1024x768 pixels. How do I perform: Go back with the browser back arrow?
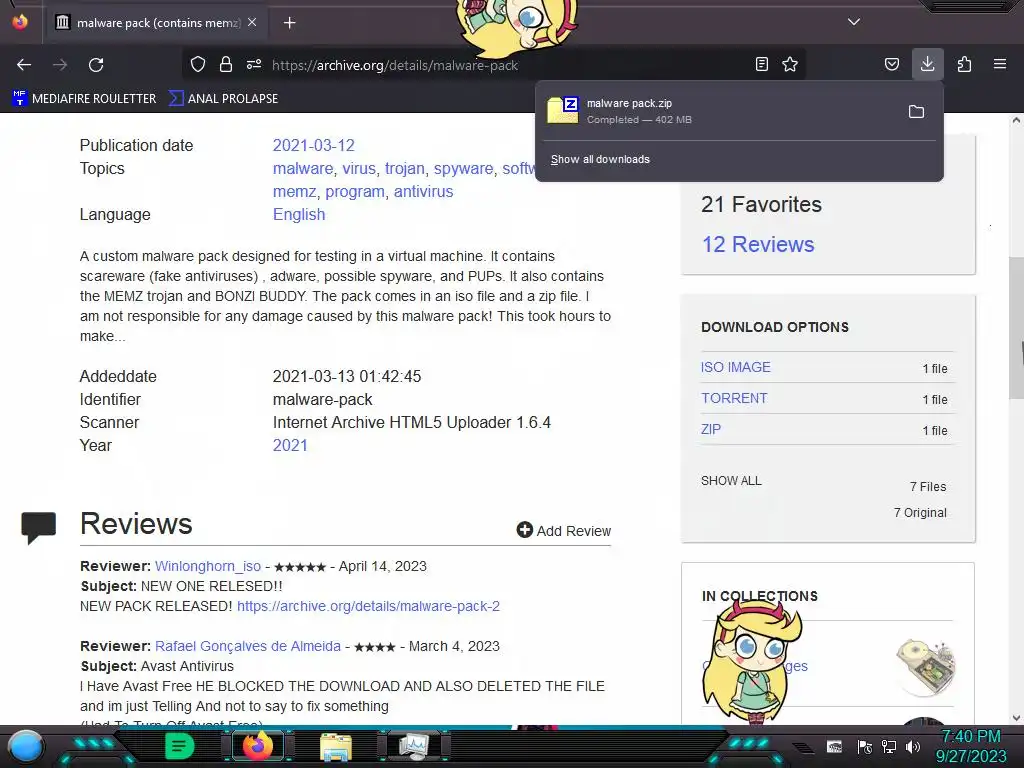pyautogui.click(x=24, y=65)
